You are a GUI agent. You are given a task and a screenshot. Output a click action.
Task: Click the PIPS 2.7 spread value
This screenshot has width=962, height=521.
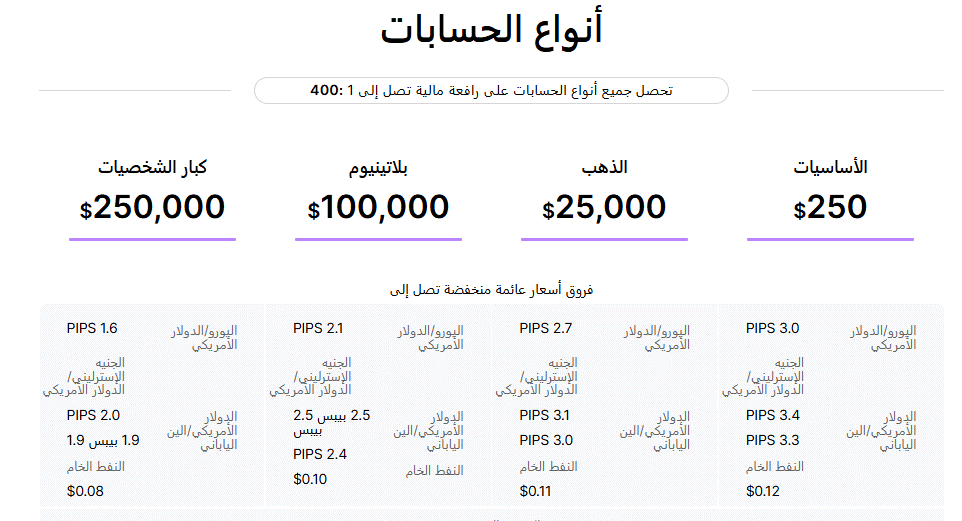click(x=546, y=328)
